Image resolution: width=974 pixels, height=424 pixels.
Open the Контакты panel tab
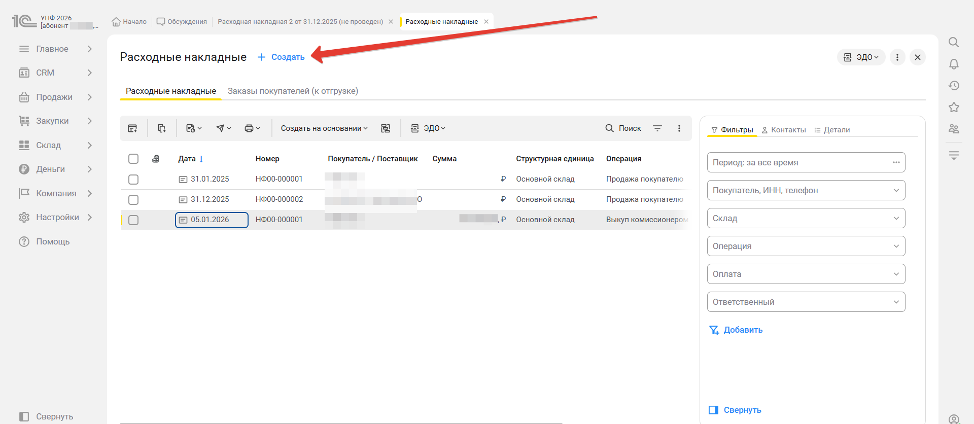(x=783, y=130)
